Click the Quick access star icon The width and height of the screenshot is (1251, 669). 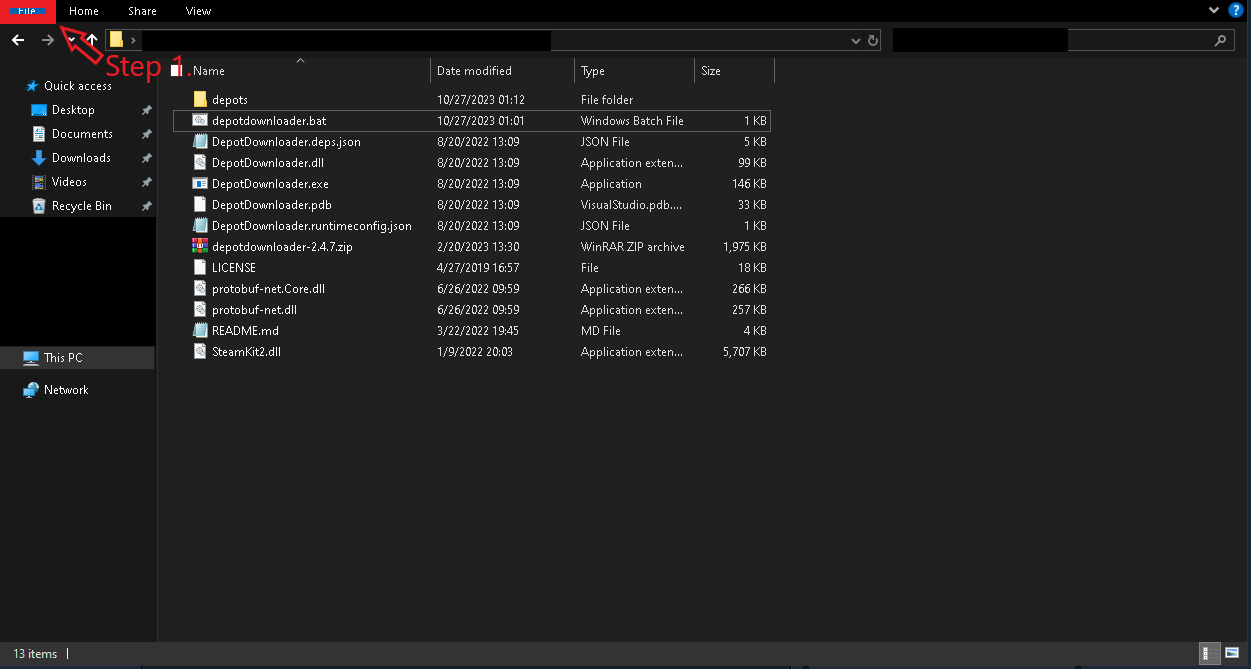(32, 86)
